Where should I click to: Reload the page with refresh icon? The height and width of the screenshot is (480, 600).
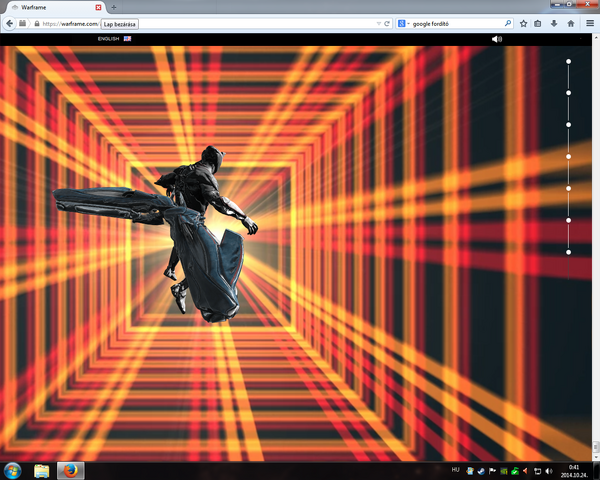[387, 24]
